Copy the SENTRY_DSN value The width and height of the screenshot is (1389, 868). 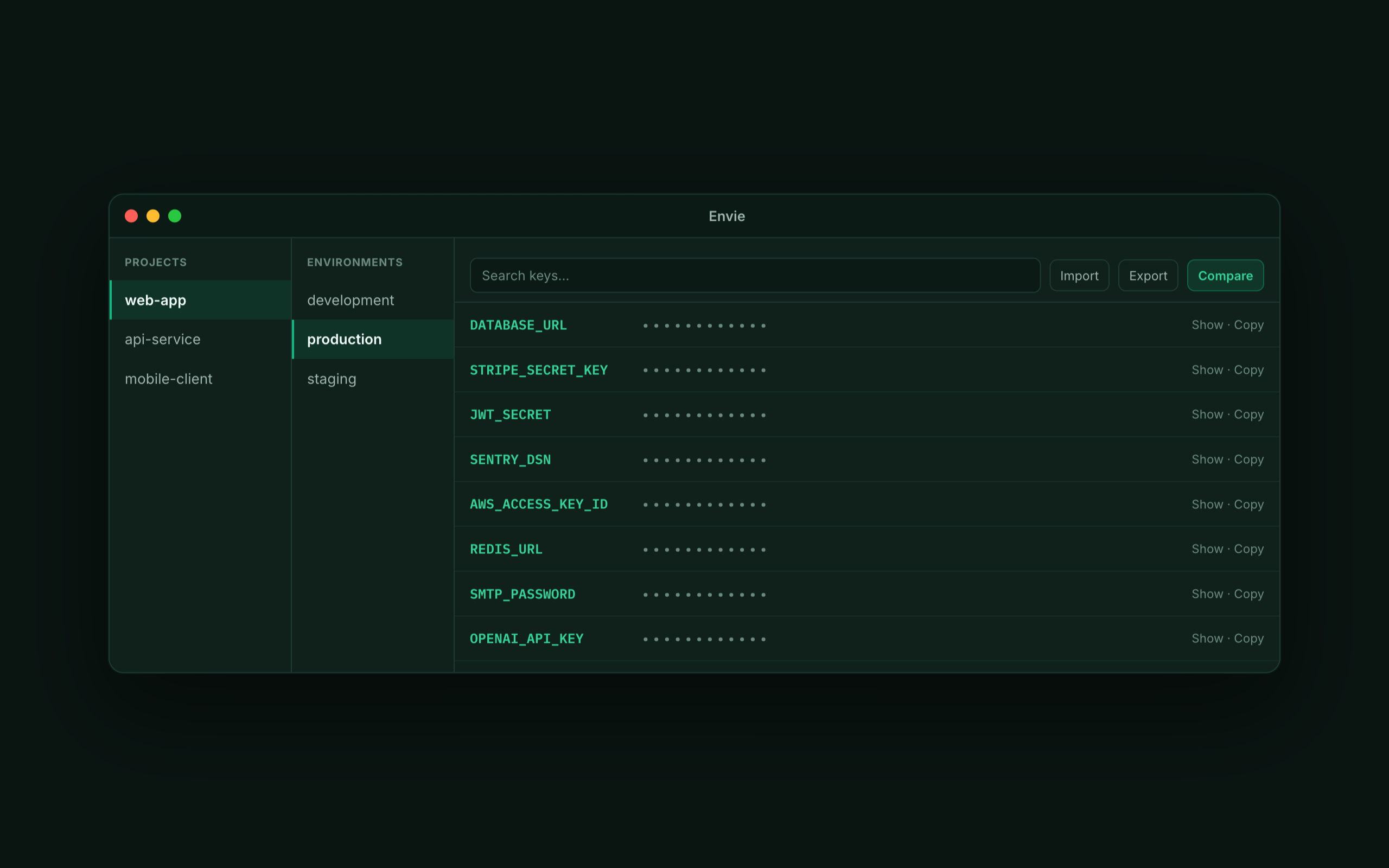pyautogui.click(x=1249, y=459)
